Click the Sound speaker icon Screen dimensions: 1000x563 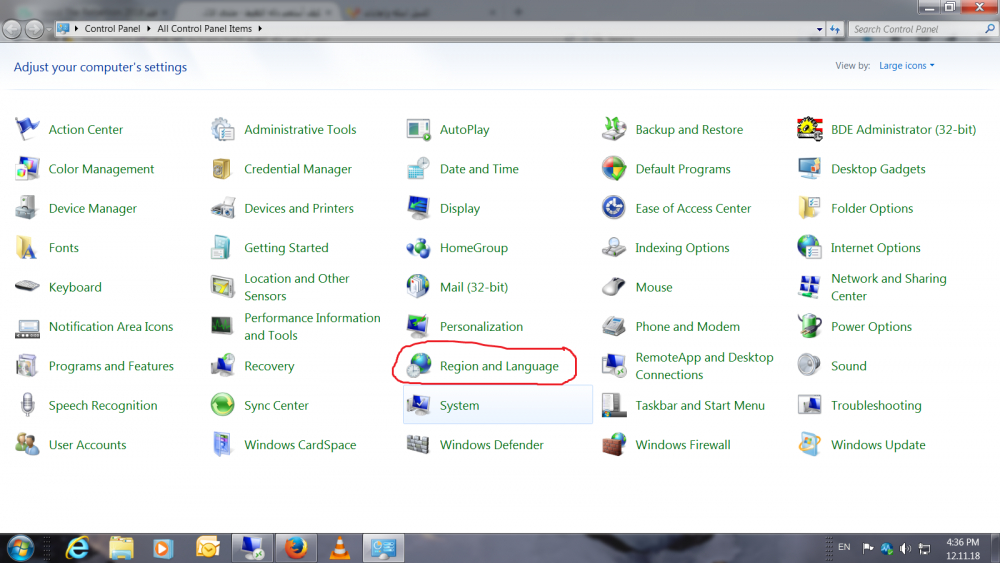(x=809, y=366)
